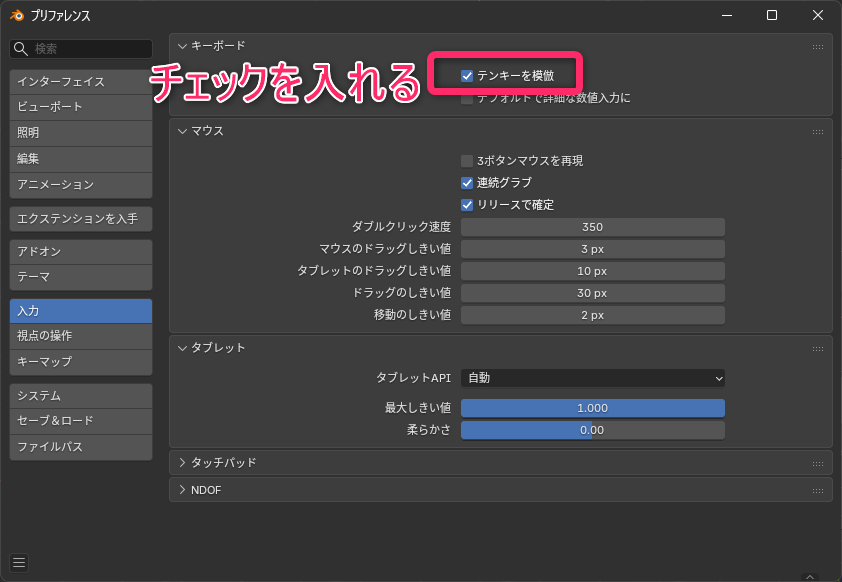Image resolution: width=842 pixels, height=582 pixels.
Task: Toggle the テンキーを模倣 checkbox
Action: point(467,76)
